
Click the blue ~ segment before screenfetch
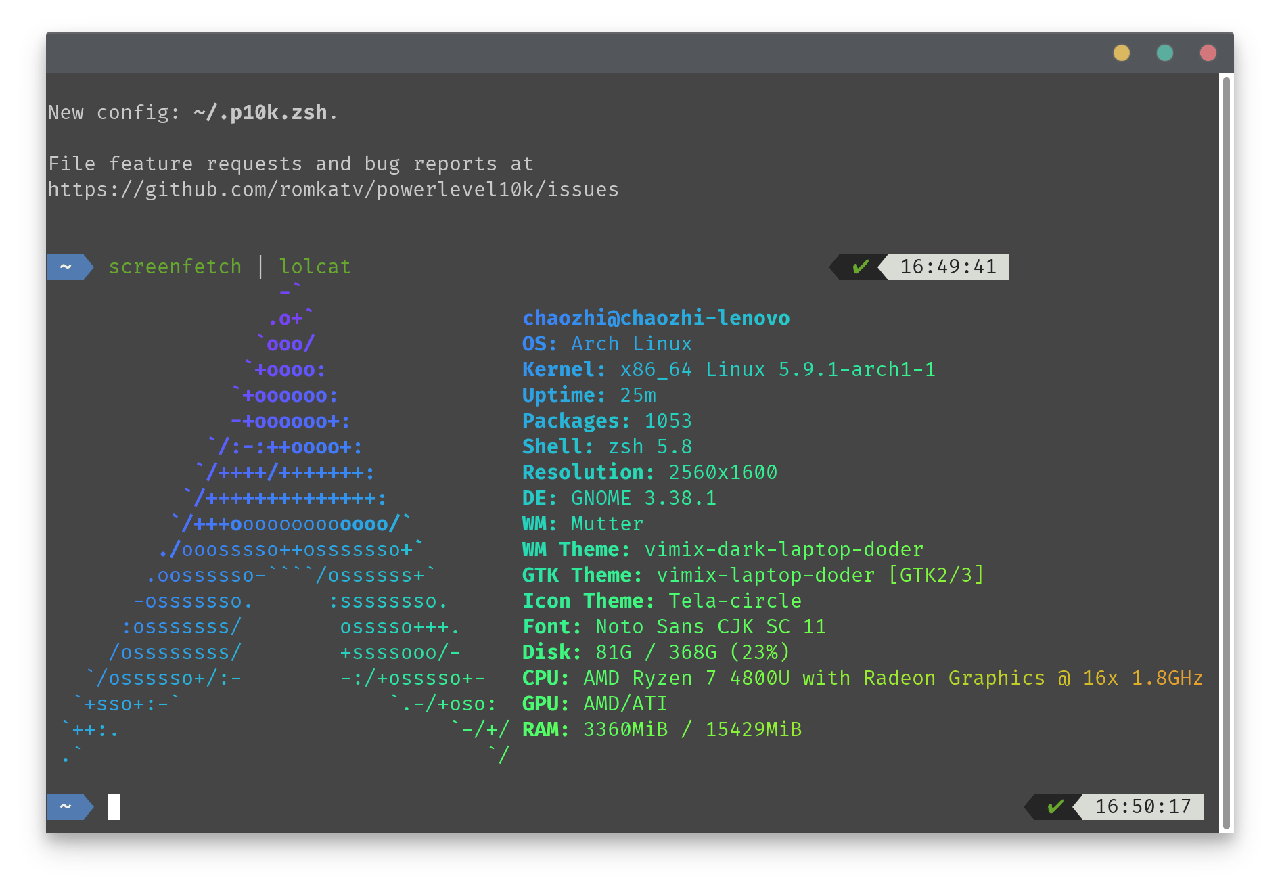point(66,267)
